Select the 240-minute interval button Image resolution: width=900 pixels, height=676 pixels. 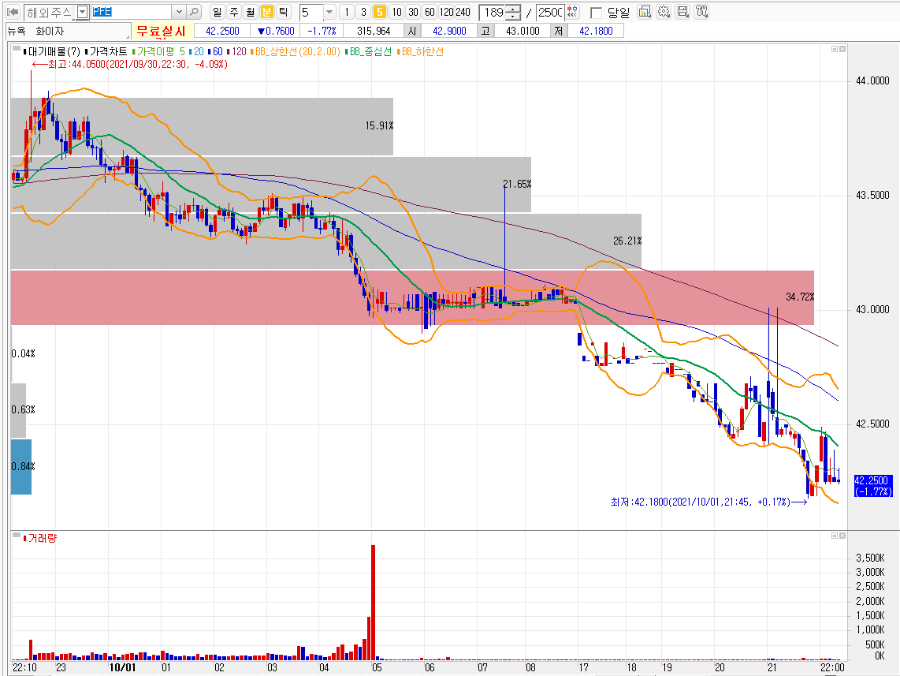click(463, 12)
